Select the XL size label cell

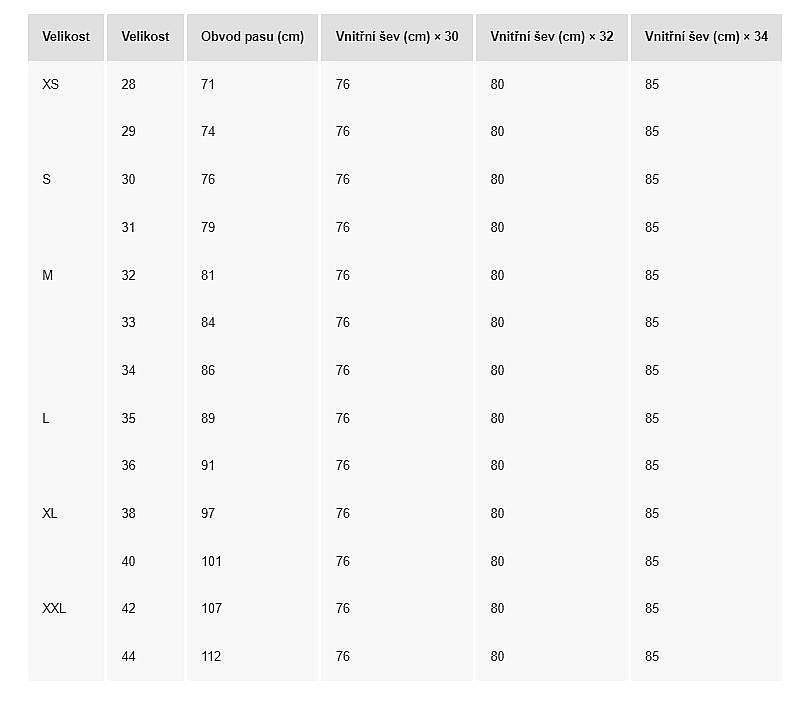[50, 513]
